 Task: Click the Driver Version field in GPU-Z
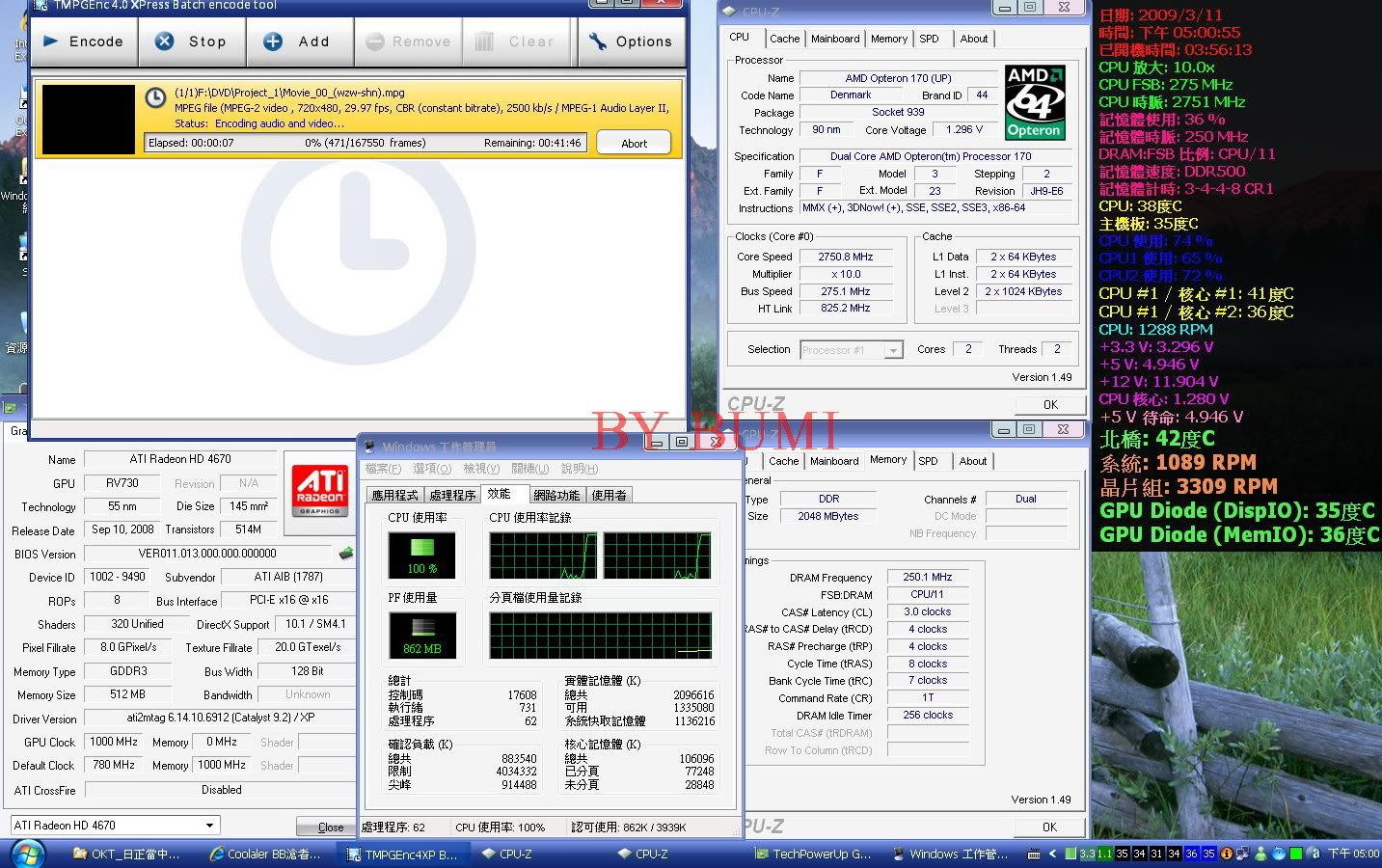pyautogui.click(x=220, y=718)
